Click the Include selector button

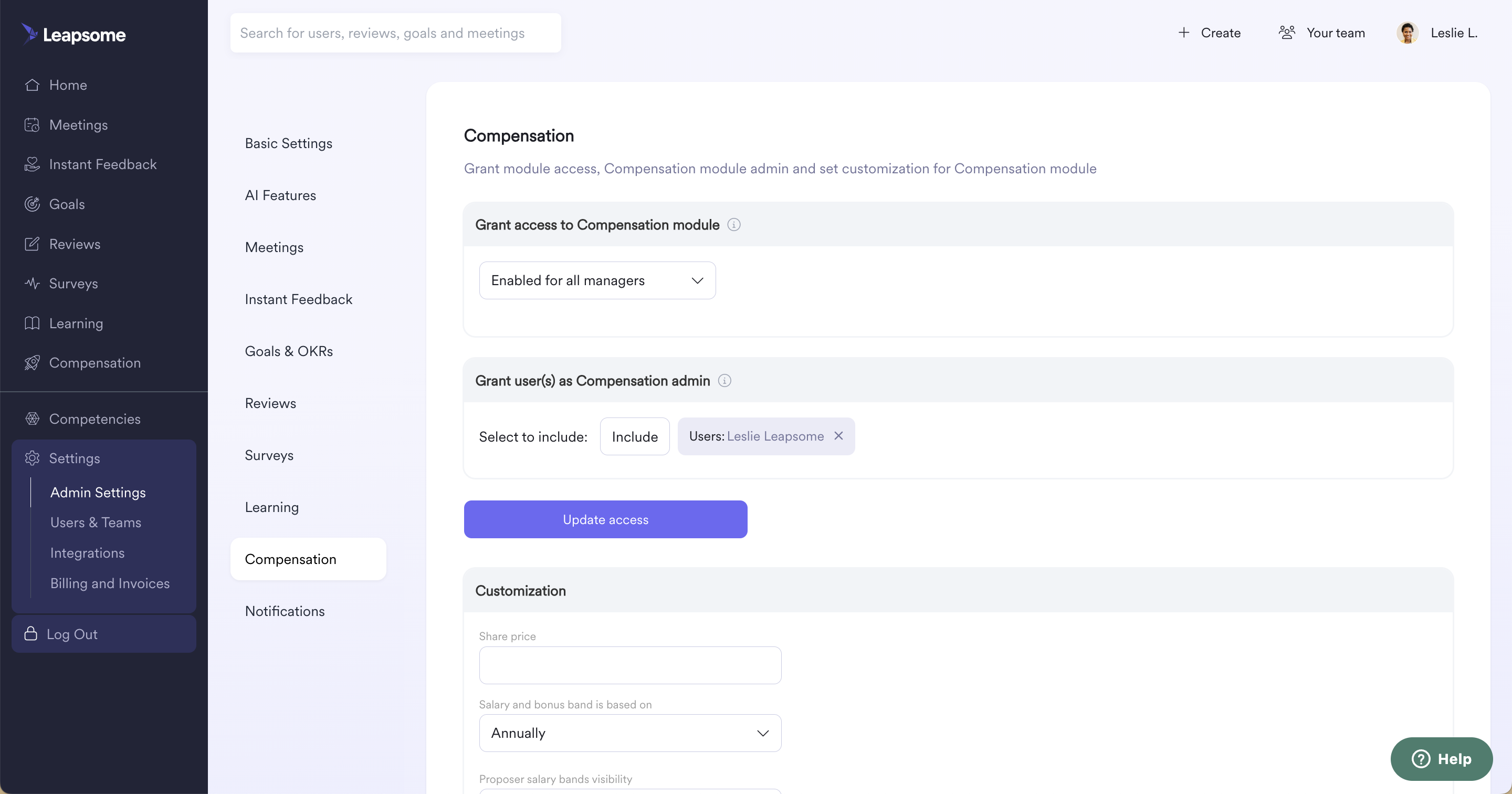[635, 436]
